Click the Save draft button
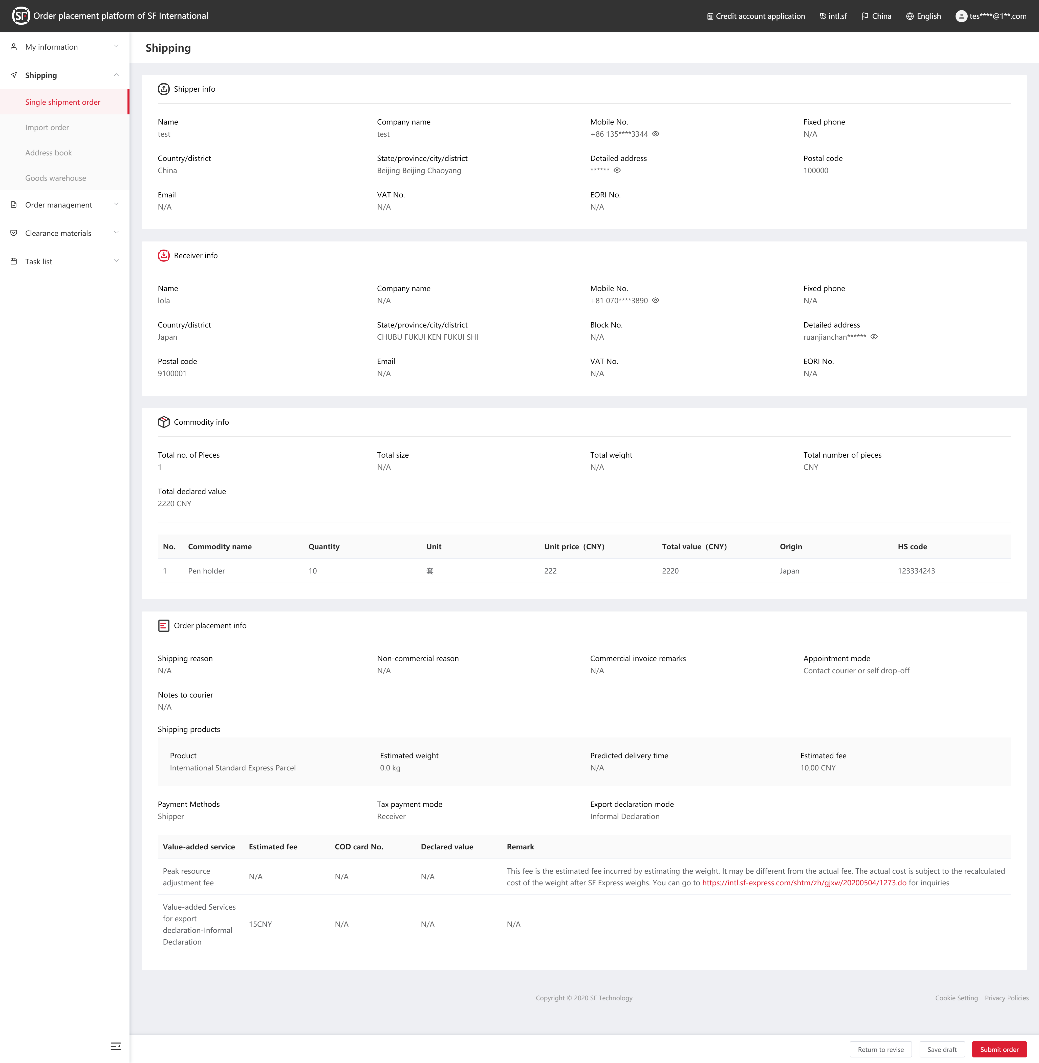The image size is (1039, 1063). point(942,1049)
